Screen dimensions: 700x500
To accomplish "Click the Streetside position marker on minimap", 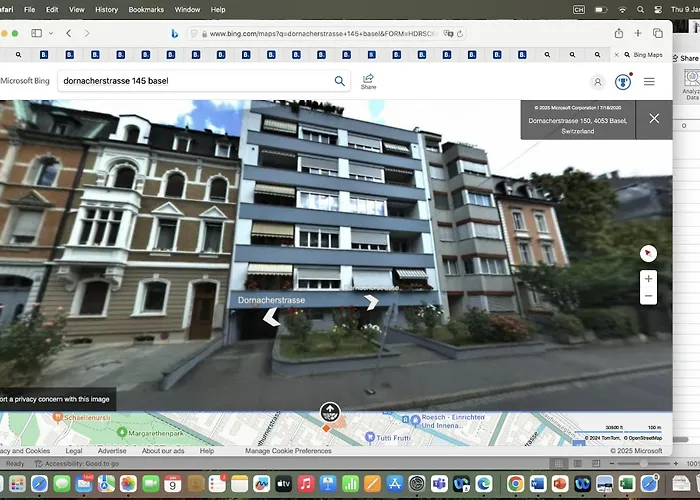I will point(330,412).
